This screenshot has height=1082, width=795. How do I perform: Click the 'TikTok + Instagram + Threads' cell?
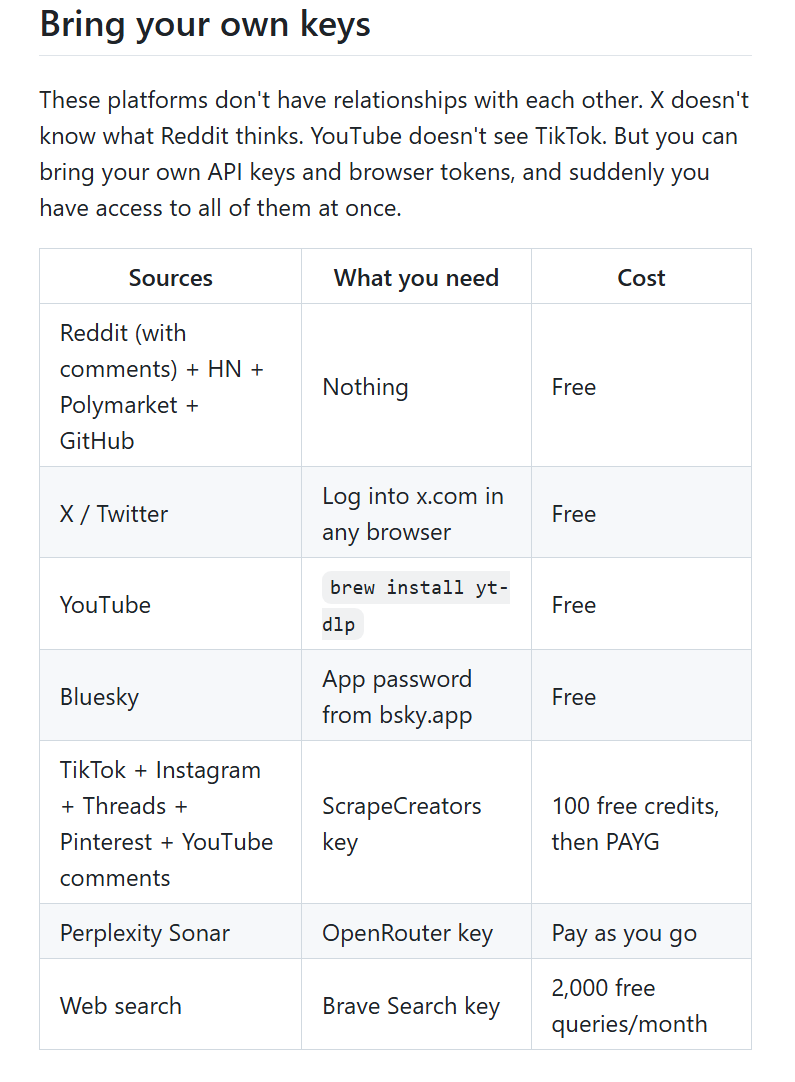tap(170, 823)
